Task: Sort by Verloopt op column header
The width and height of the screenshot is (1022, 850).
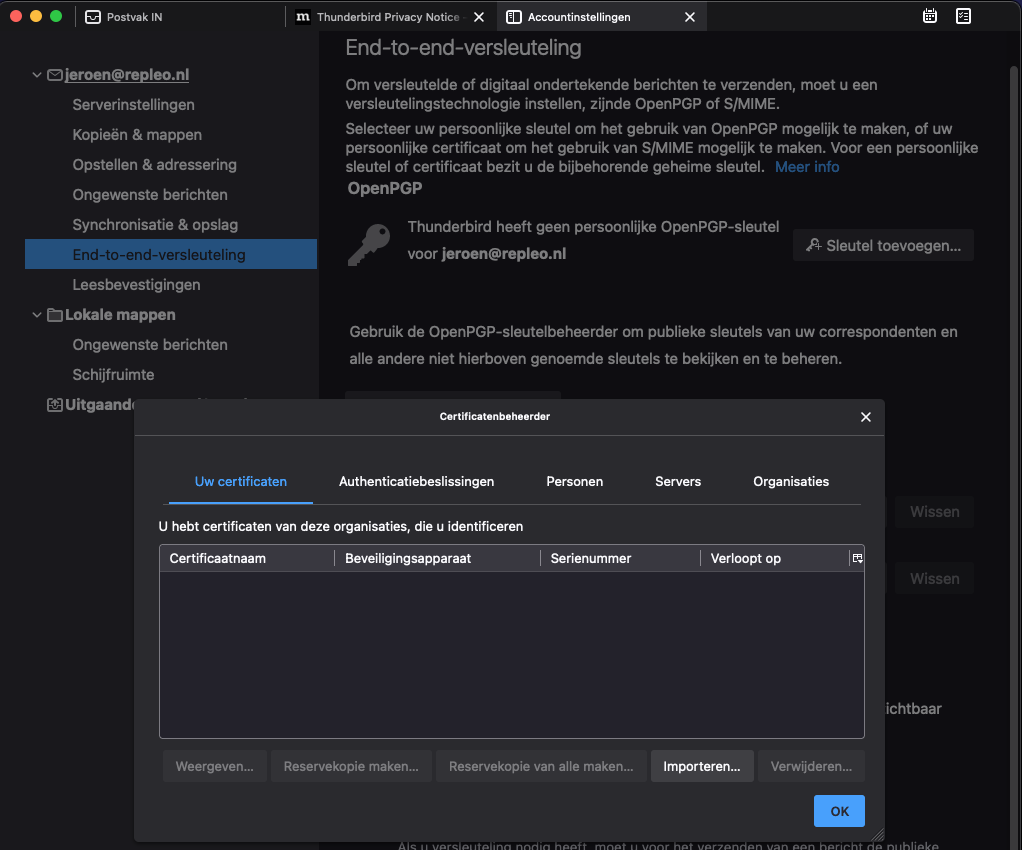Action: pyautogui.click(x=775, y=558)
